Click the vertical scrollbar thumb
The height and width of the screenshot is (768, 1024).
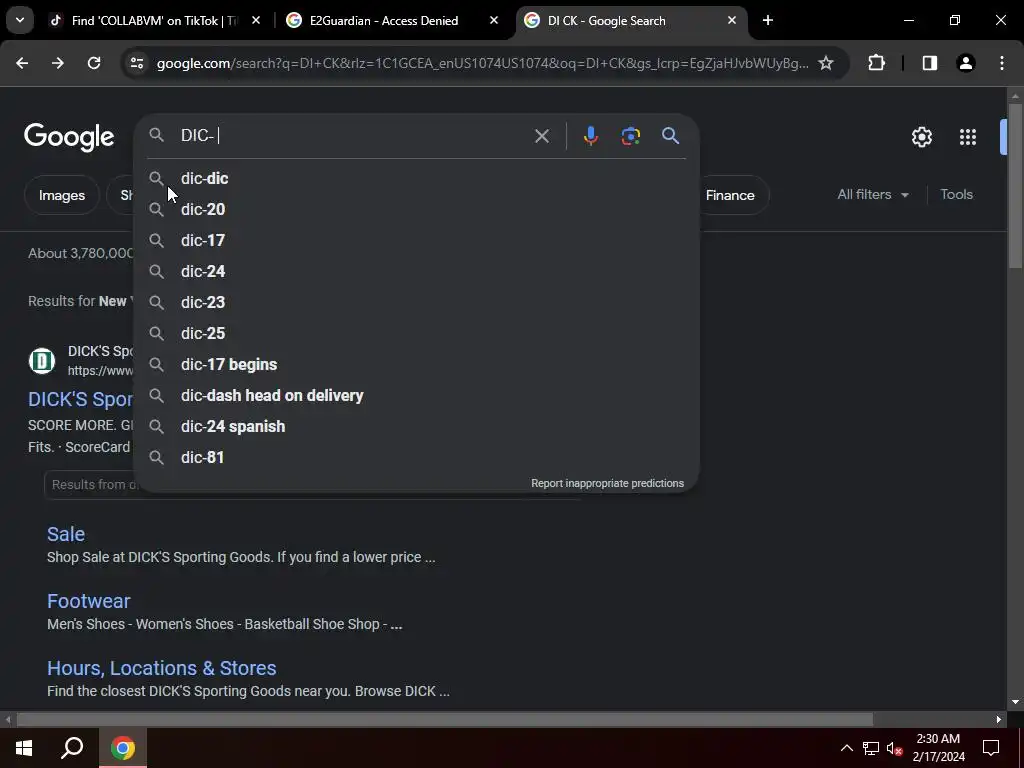pyautogui.click(x=1015, y=185)
